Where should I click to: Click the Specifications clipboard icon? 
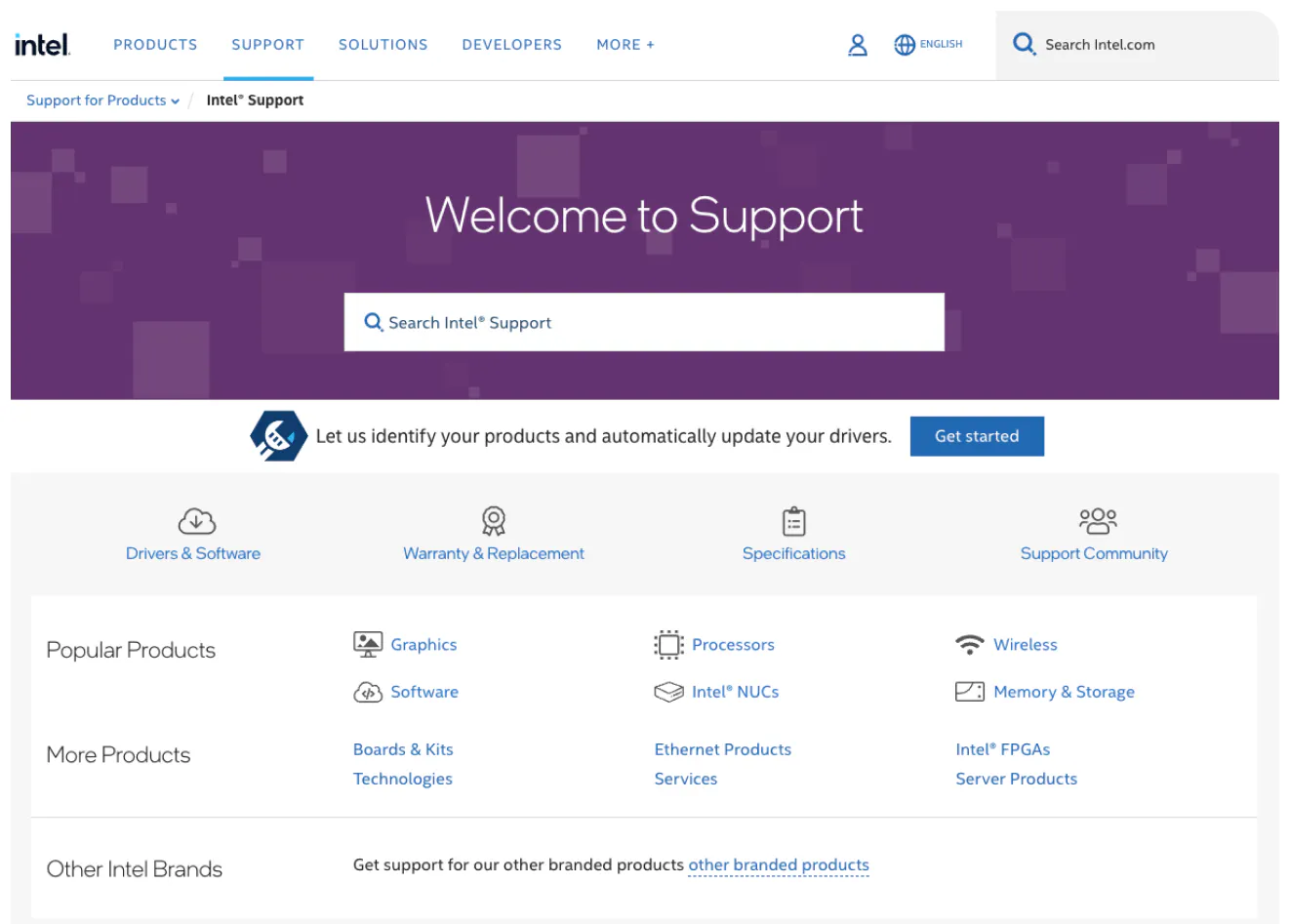pyautogui.click(x=794, y=522)
